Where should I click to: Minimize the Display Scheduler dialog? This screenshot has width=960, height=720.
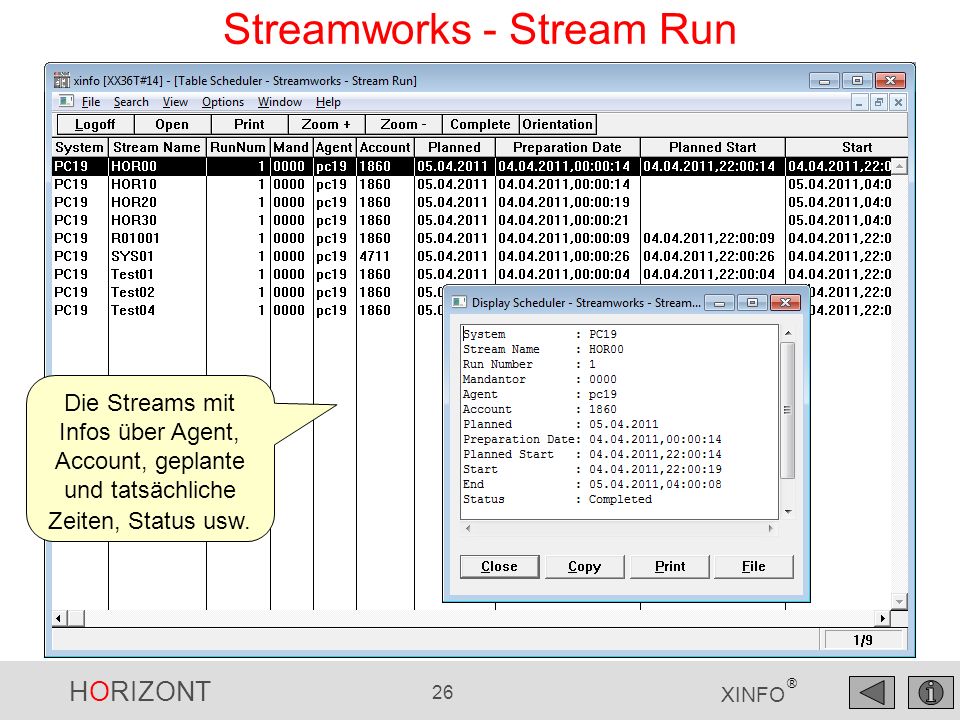tap(720, 302)
